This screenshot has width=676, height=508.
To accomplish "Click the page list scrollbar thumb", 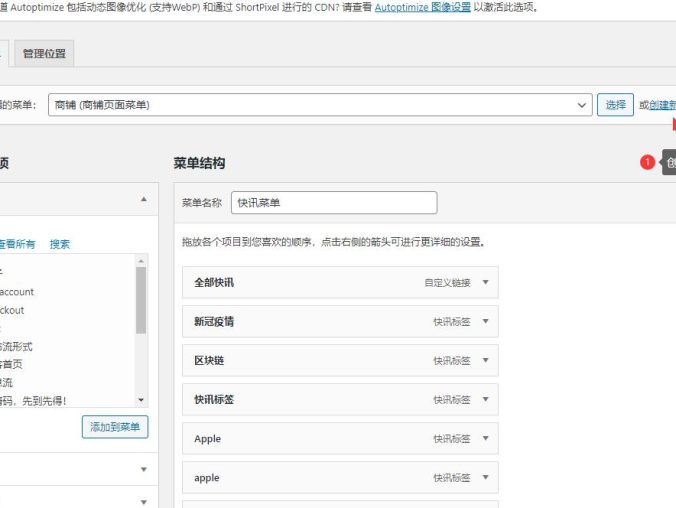I will [141, 300].
